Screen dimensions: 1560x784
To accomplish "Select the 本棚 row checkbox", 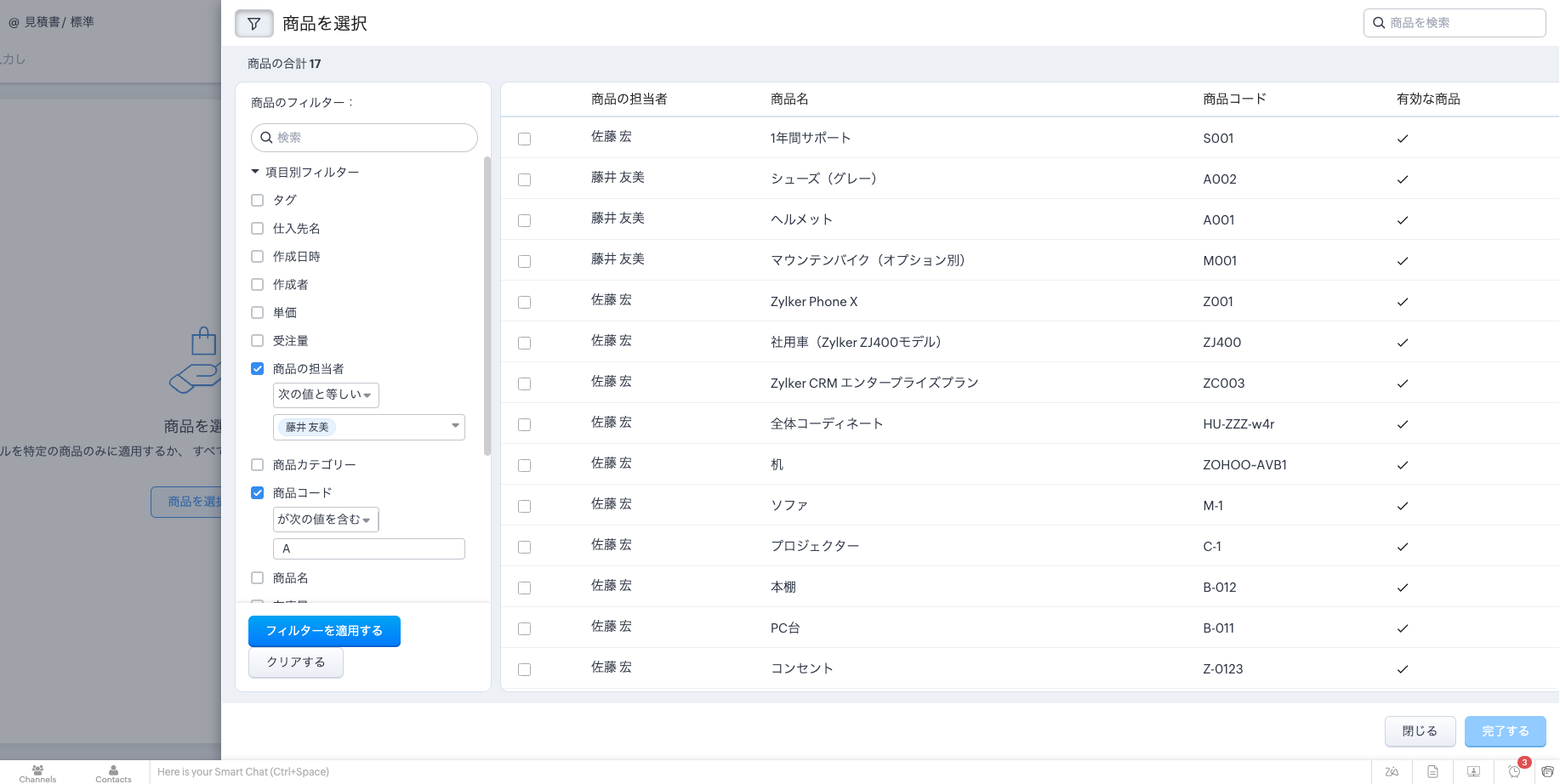I will tap(525, 588).
